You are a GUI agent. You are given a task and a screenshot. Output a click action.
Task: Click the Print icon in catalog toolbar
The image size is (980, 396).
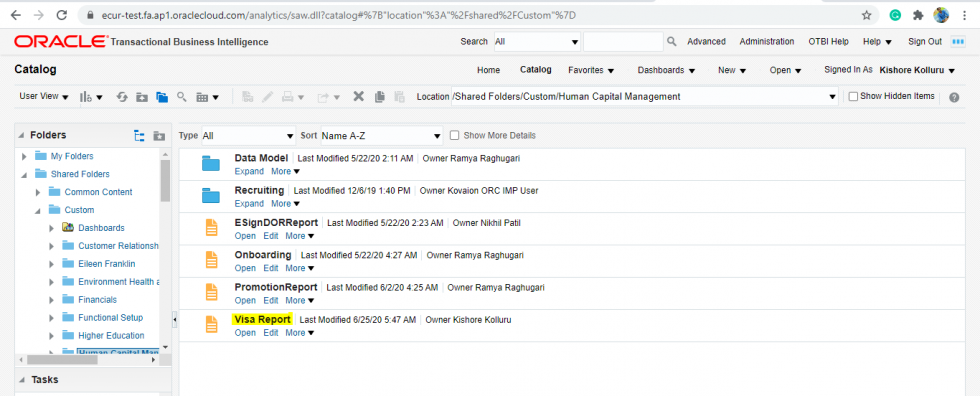pyautogui.click(x=291, y=97)
